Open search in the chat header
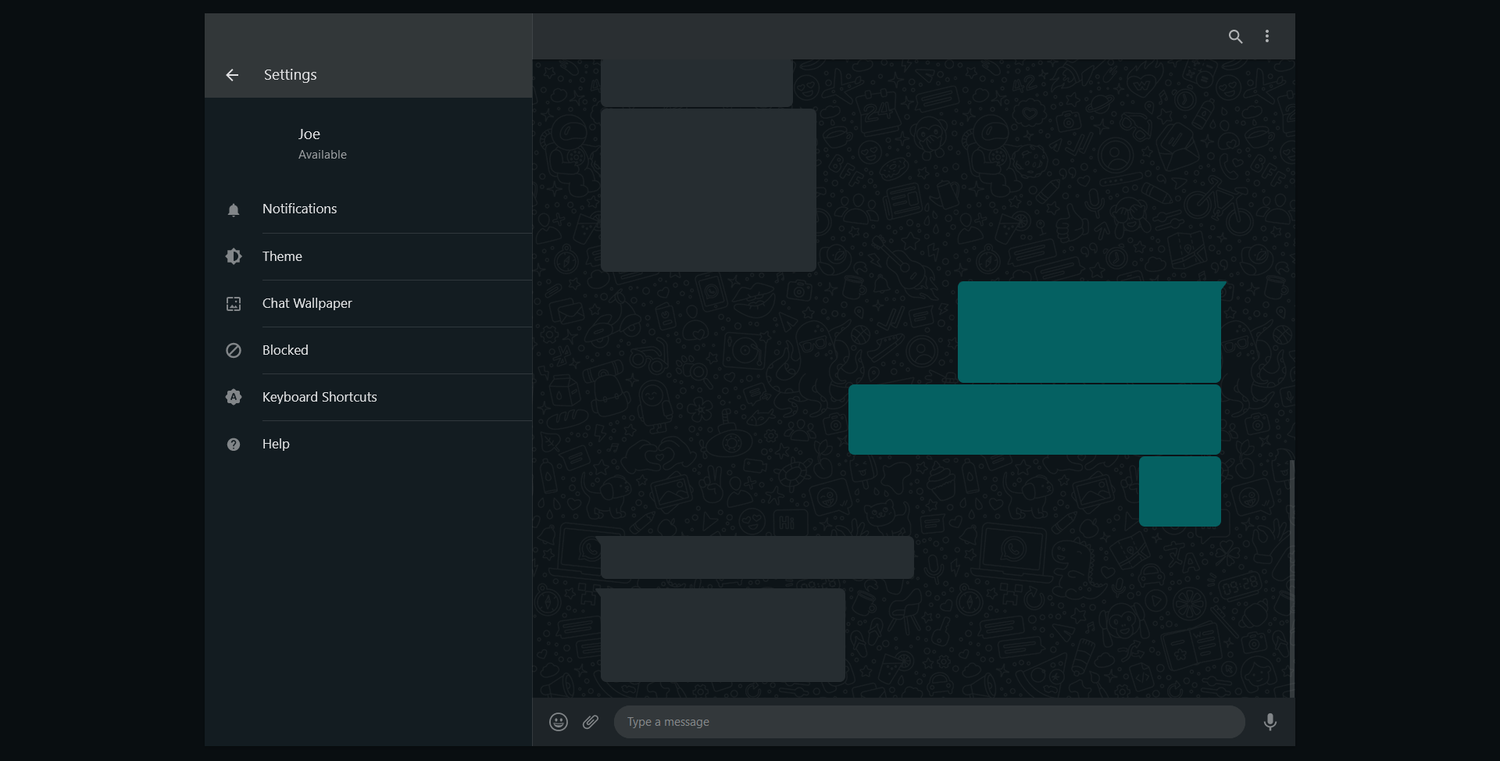Image resolution: width=1500 pixels, height=761 pixels. tap(1235, 36)
